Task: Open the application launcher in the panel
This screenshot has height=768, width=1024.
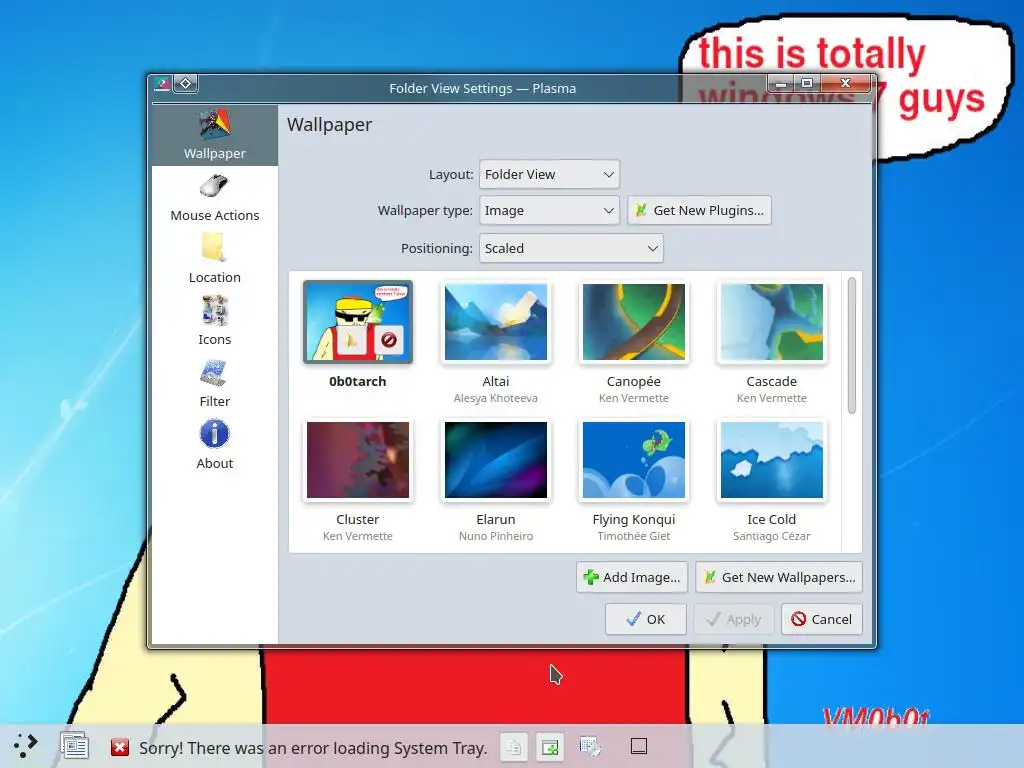Action: point(25,746)
